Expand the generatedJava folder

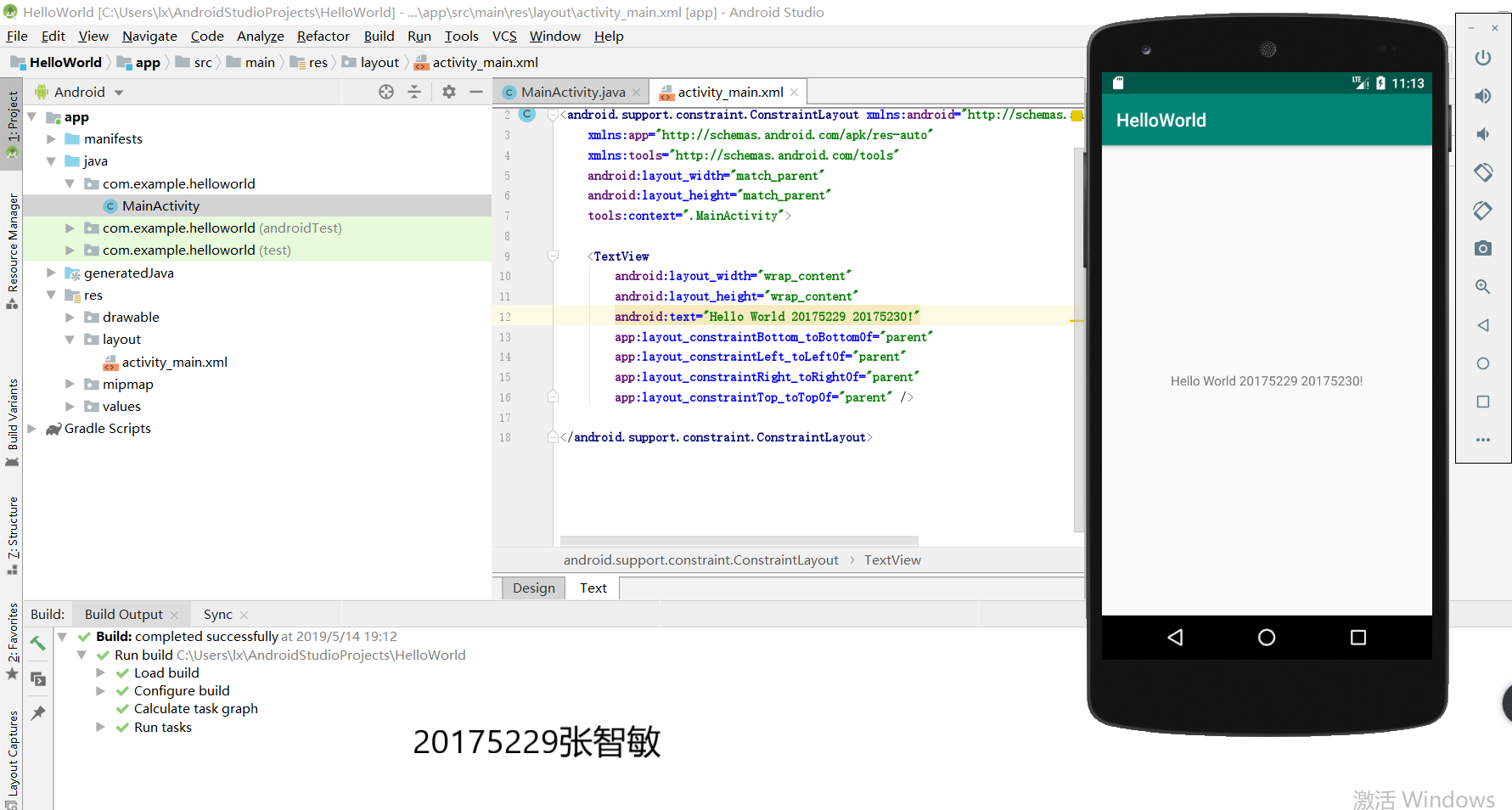point(51,273)
